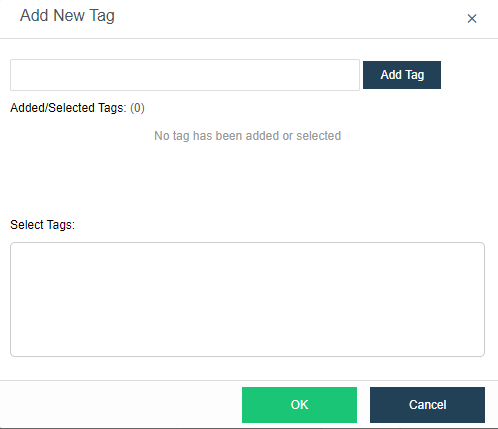Viewport: 498px width, 429px height.
Task: Click the (0) selected tags counter
Action: (137, 108)
